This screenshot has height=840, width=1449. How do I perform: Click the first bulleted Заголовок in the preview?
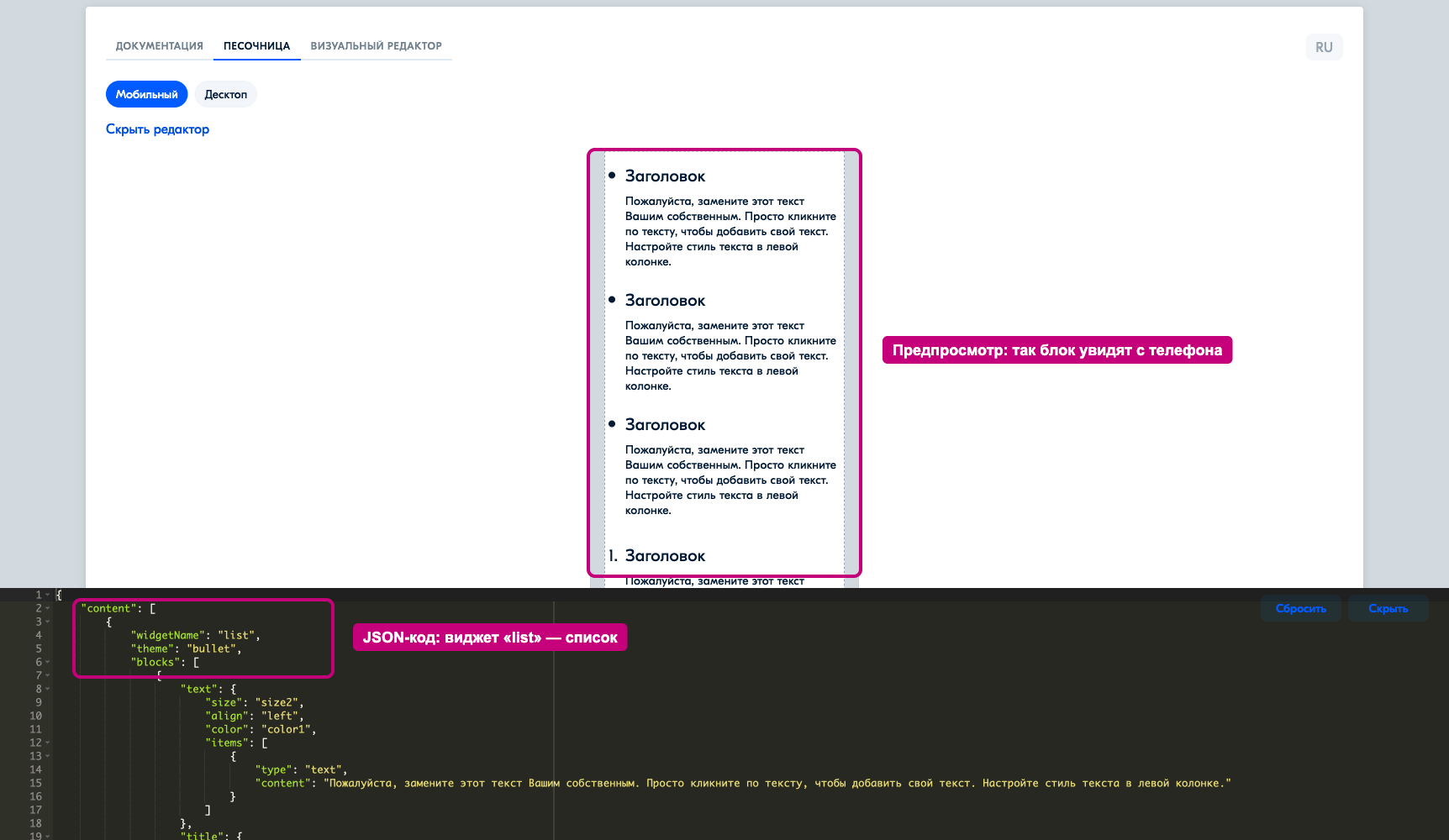[665, 176]
